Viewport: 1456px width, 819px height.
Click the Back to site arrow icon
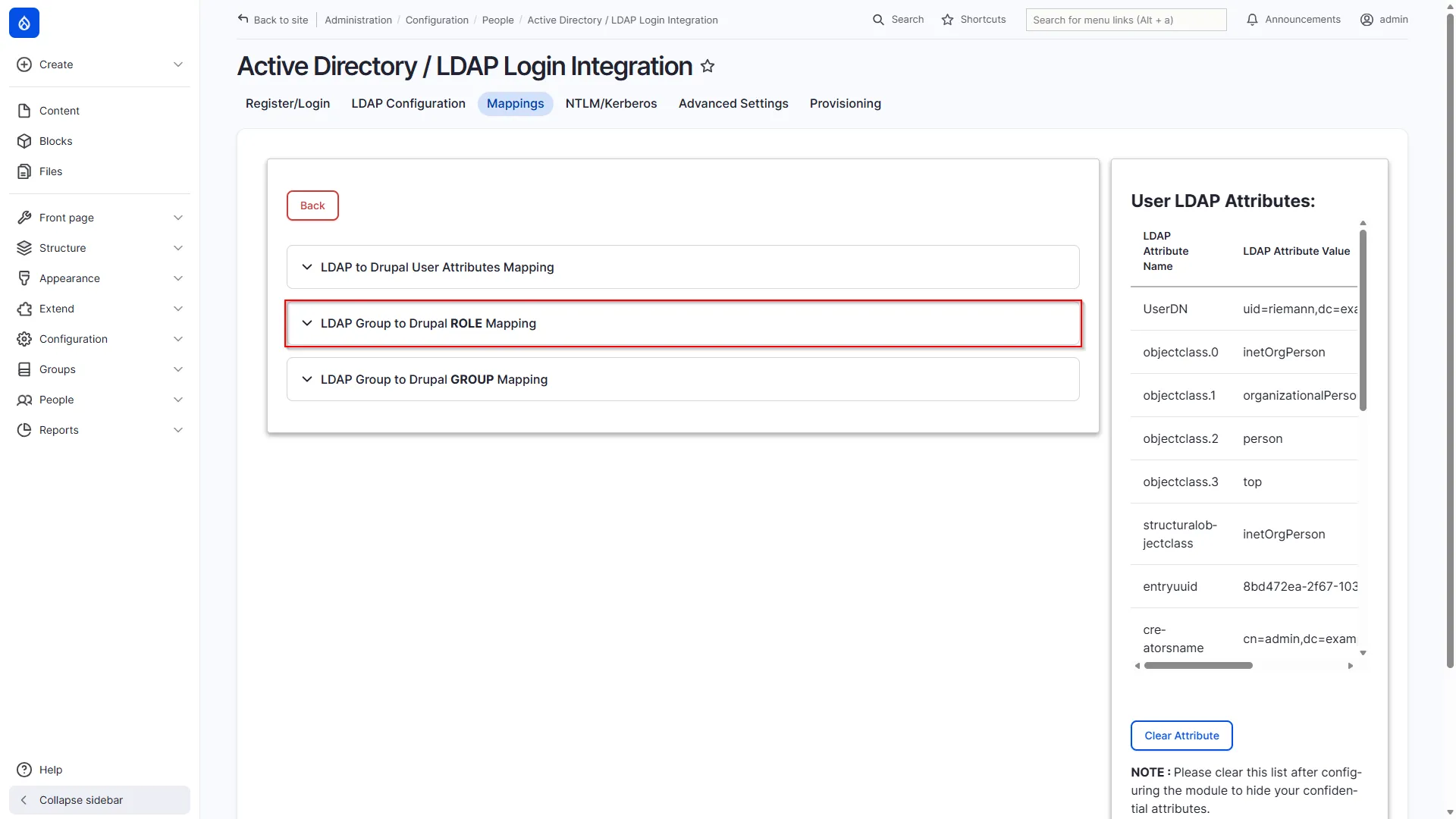[243, 19]
